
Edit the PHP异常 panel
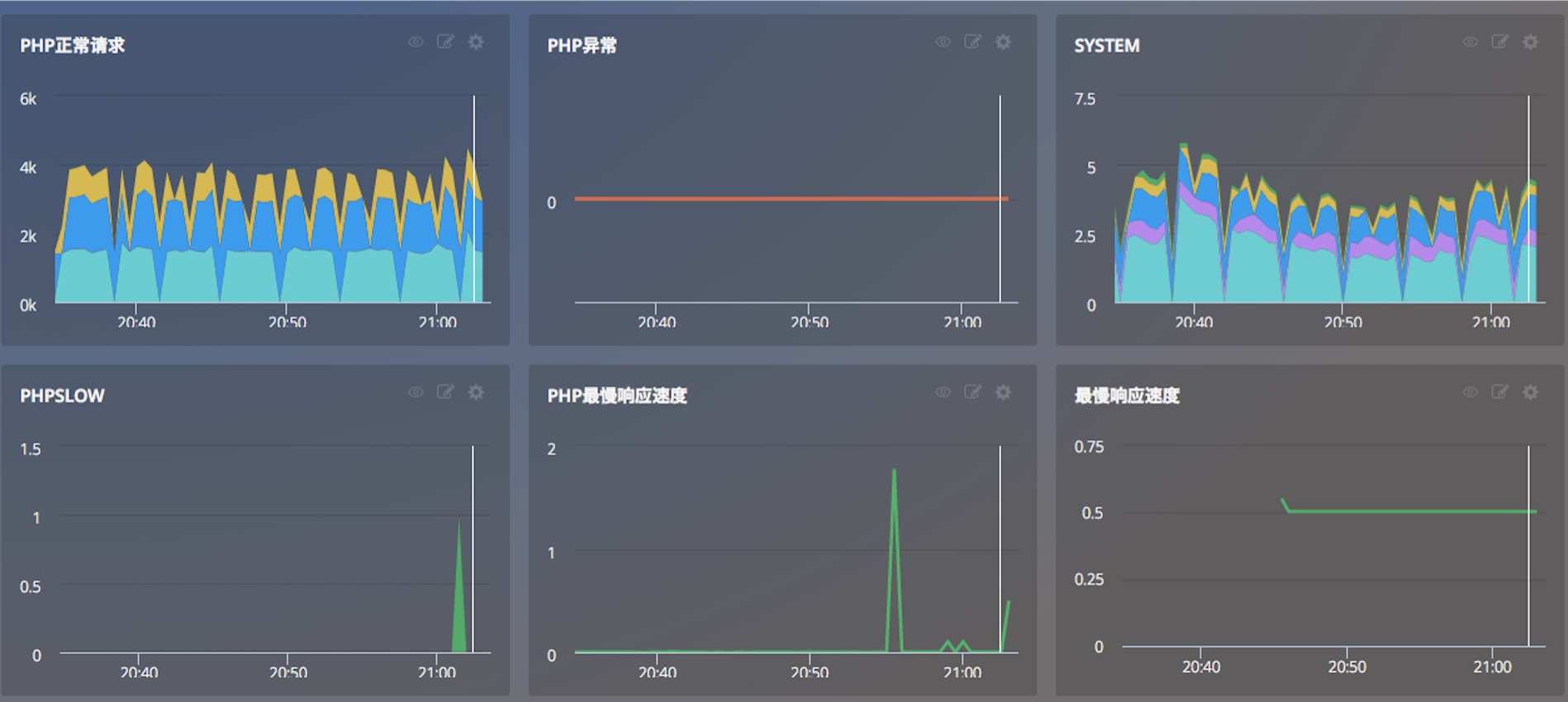tap(972, 41)
